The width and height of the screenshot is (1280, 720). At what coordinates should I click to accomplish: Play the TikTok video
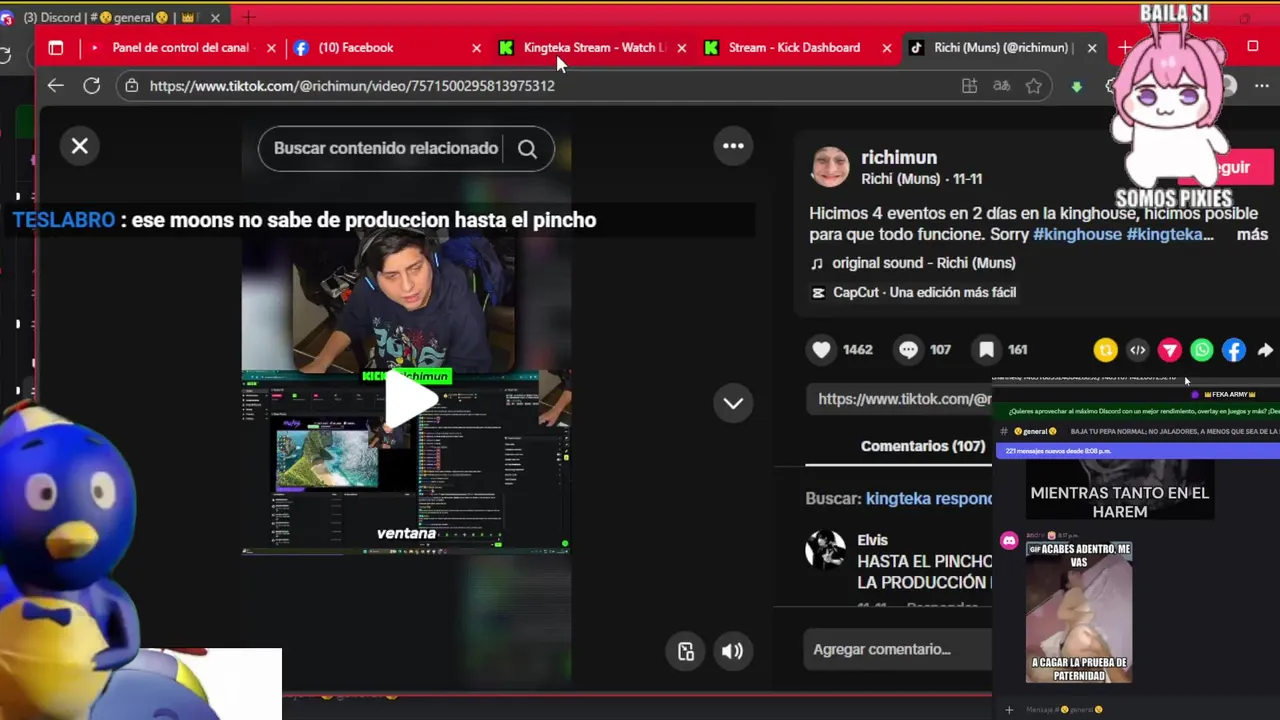pos(411,400)
